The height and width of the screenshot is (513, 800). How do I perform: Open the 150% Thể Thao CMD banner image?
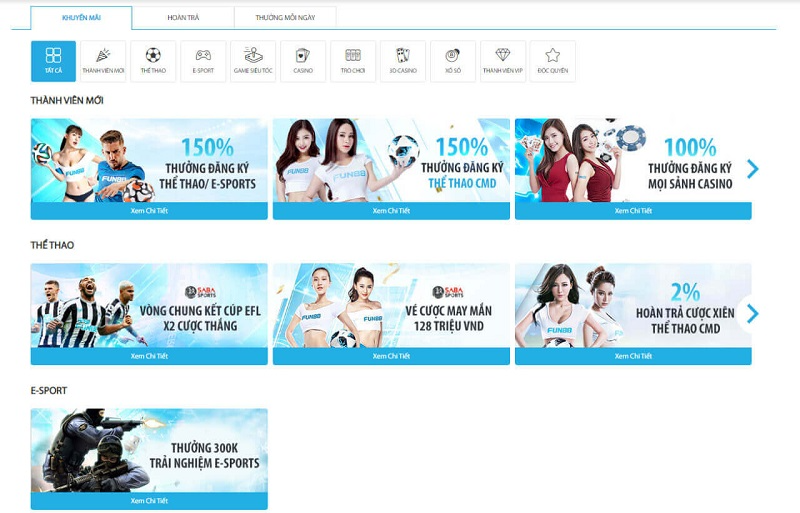[x=391, y=161]
